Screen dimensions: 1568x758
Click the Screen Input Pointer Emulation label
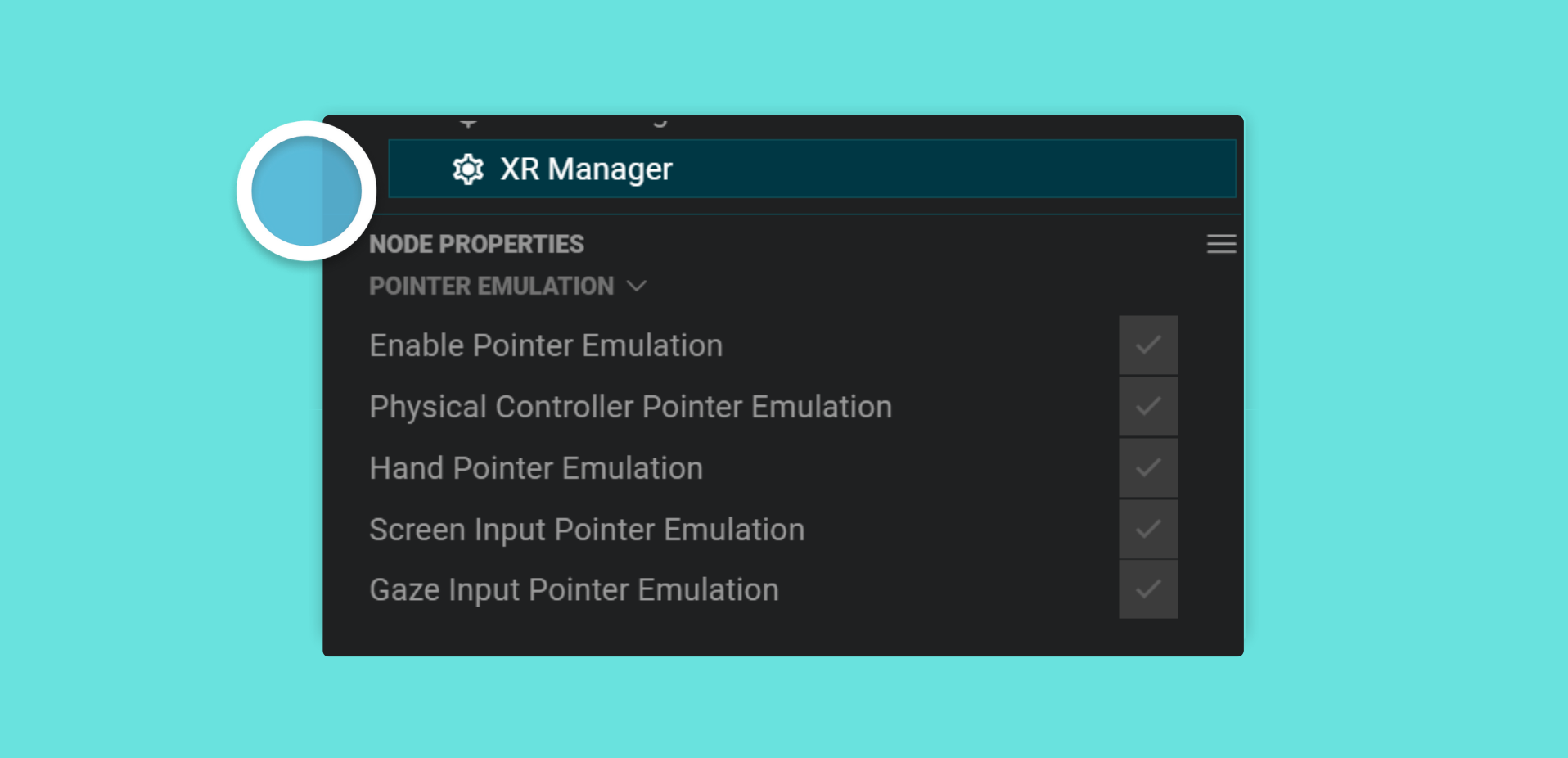coord(587,530)
